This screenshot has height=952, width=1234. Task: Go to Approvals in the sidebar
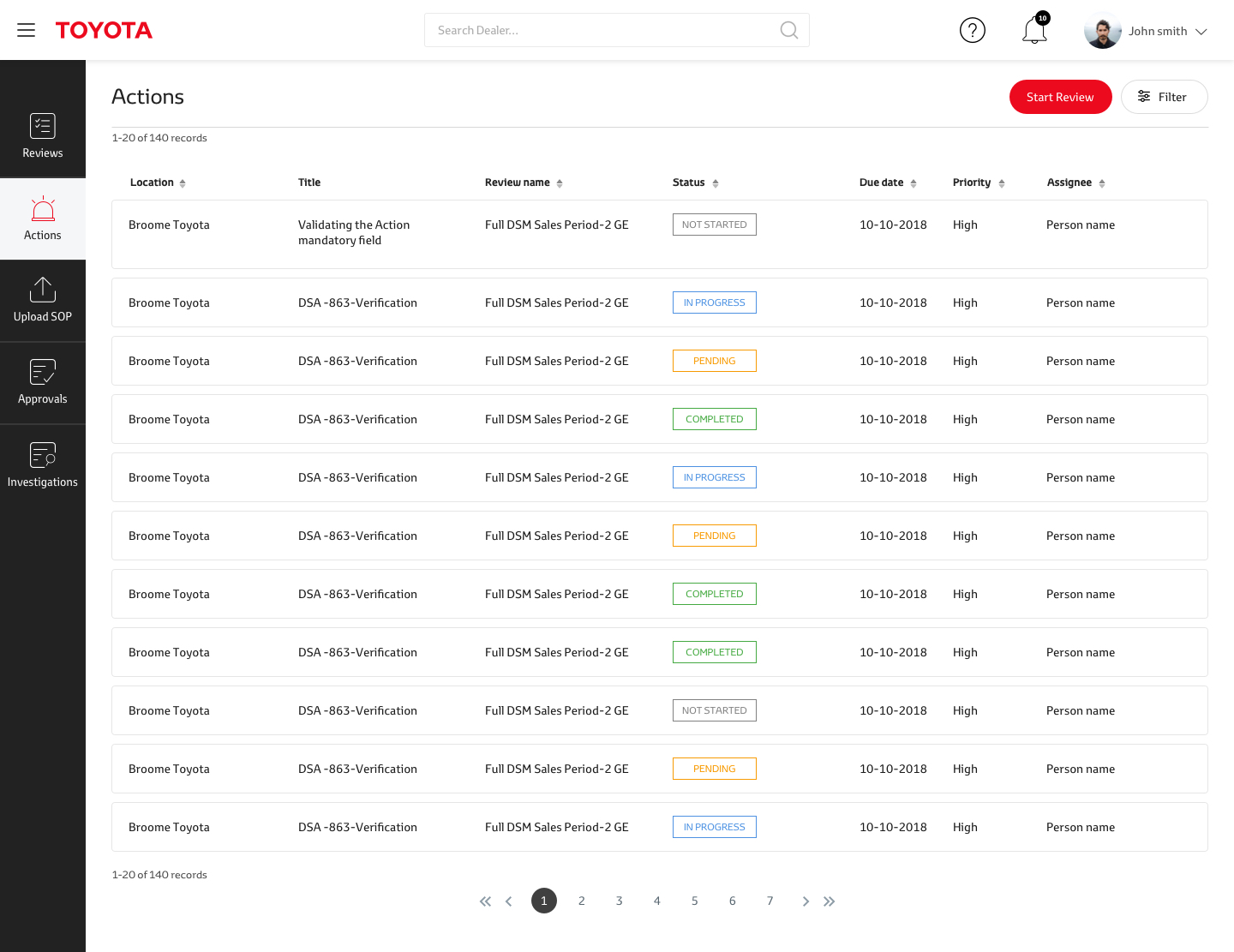[x=43, y=382]
